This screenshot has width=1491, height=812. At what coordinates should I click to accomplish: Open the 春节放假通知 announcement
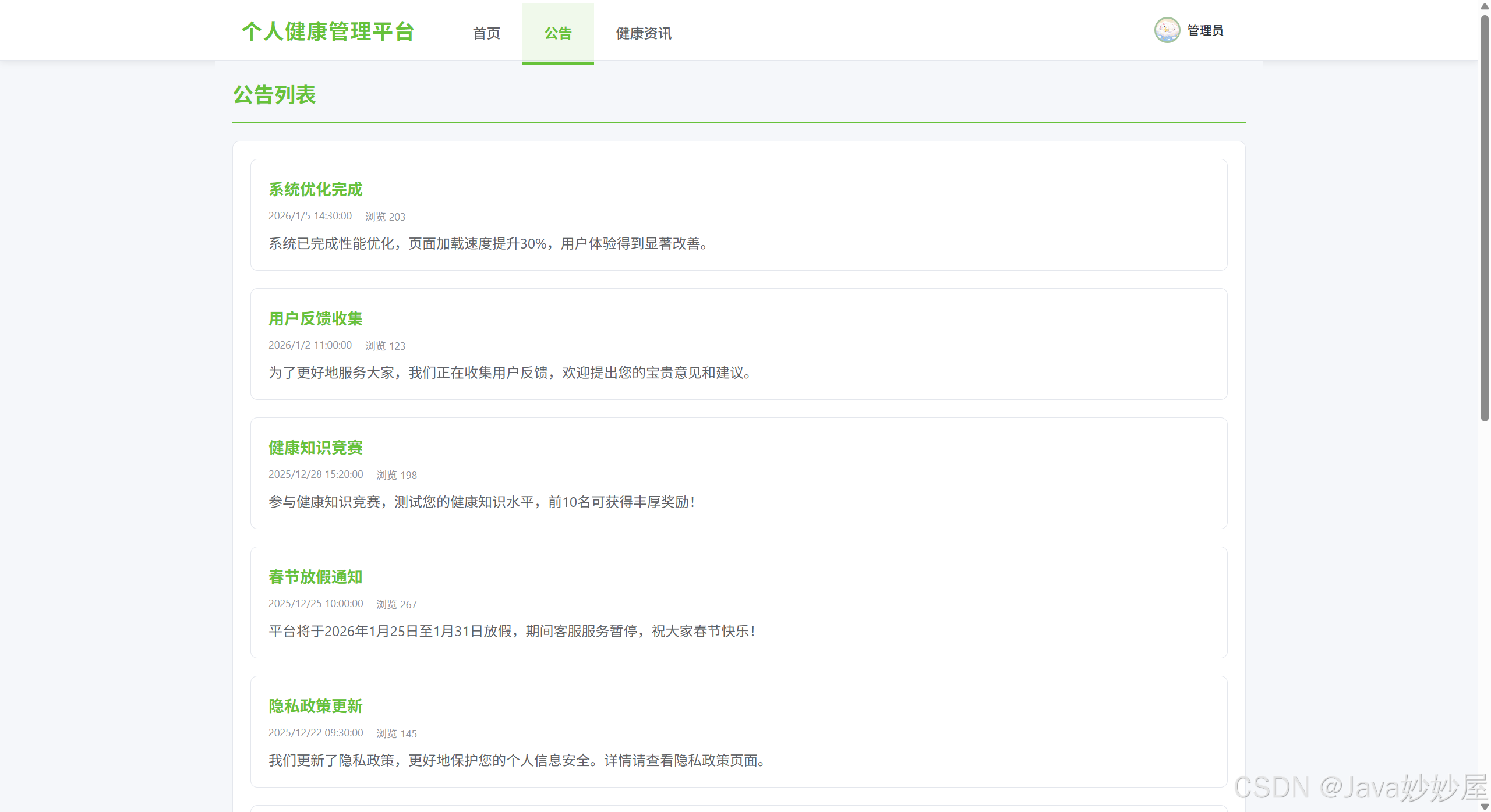click(x=315, y=577)
